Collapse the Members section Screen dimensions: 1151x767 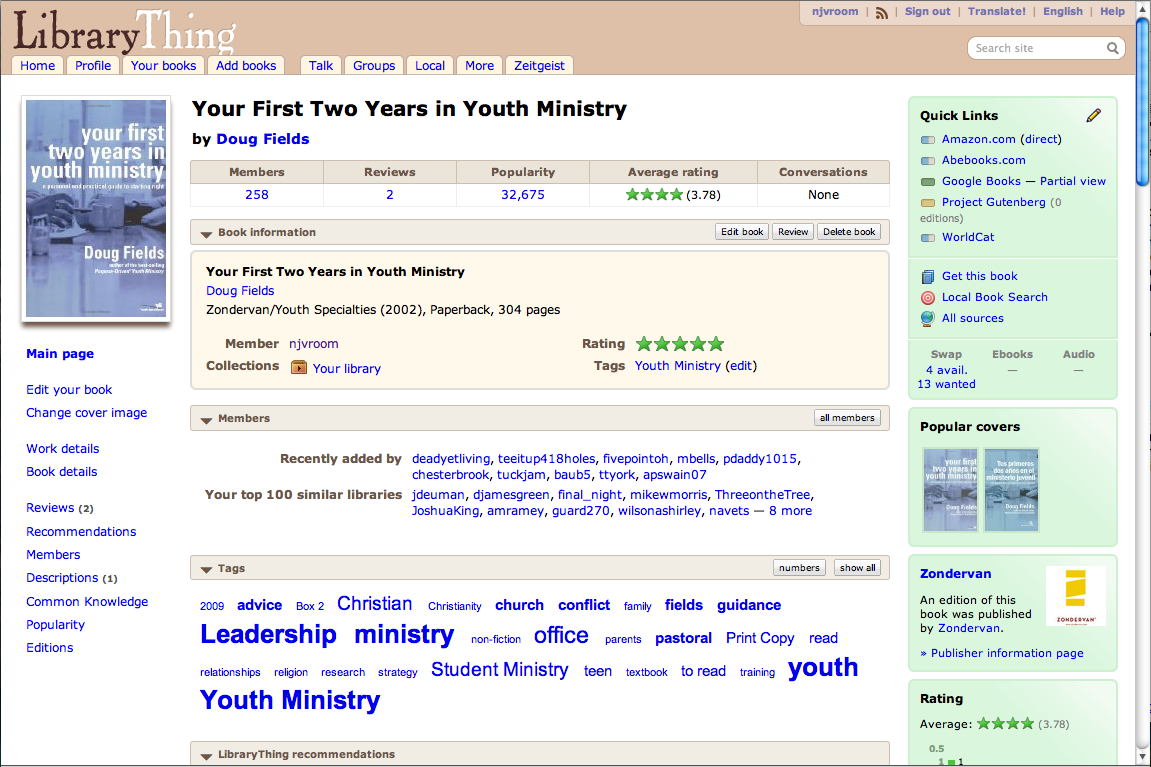pos(206,419)
